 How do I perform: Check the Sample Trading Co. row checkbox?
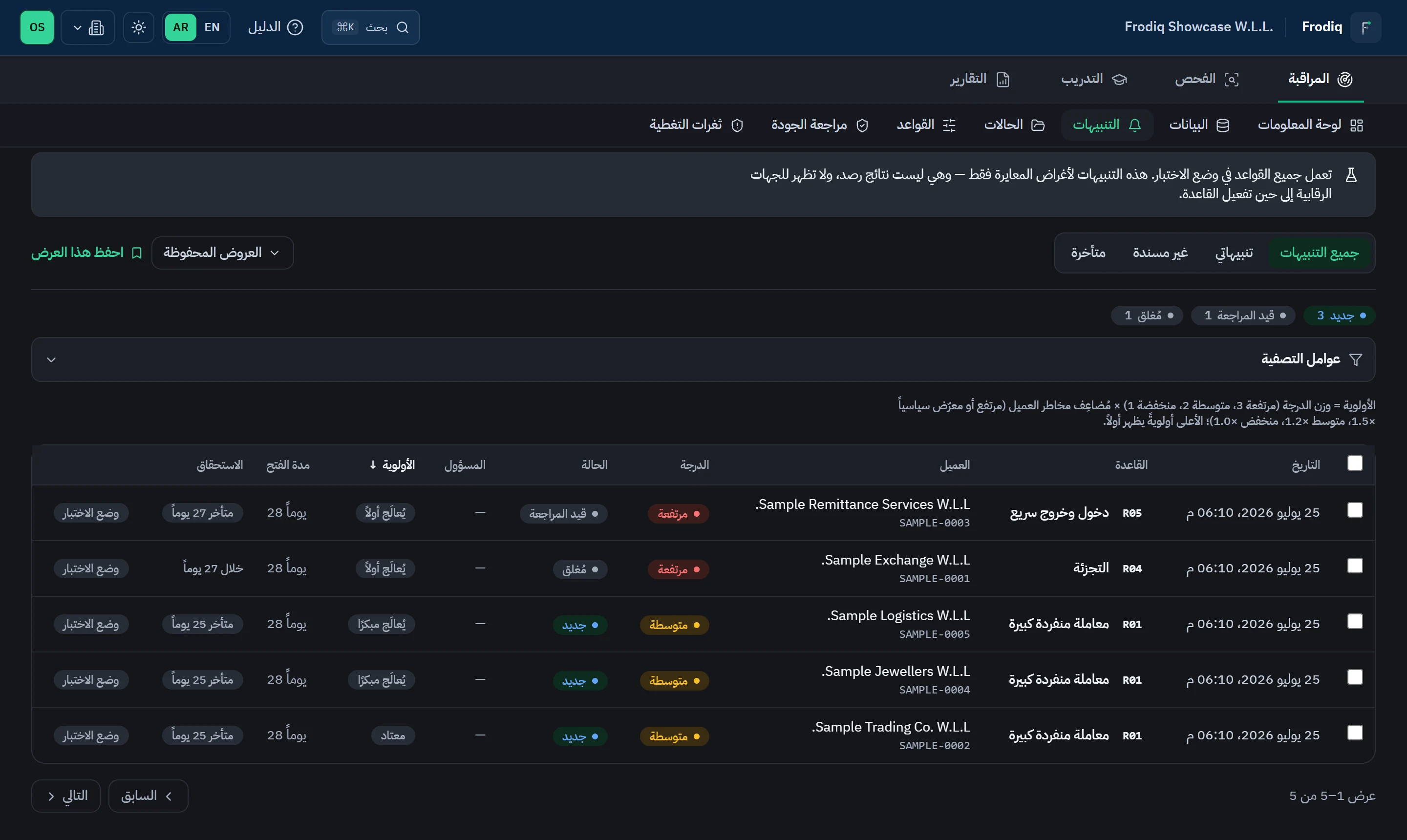pyautogui.click(x=1355, y=733)
